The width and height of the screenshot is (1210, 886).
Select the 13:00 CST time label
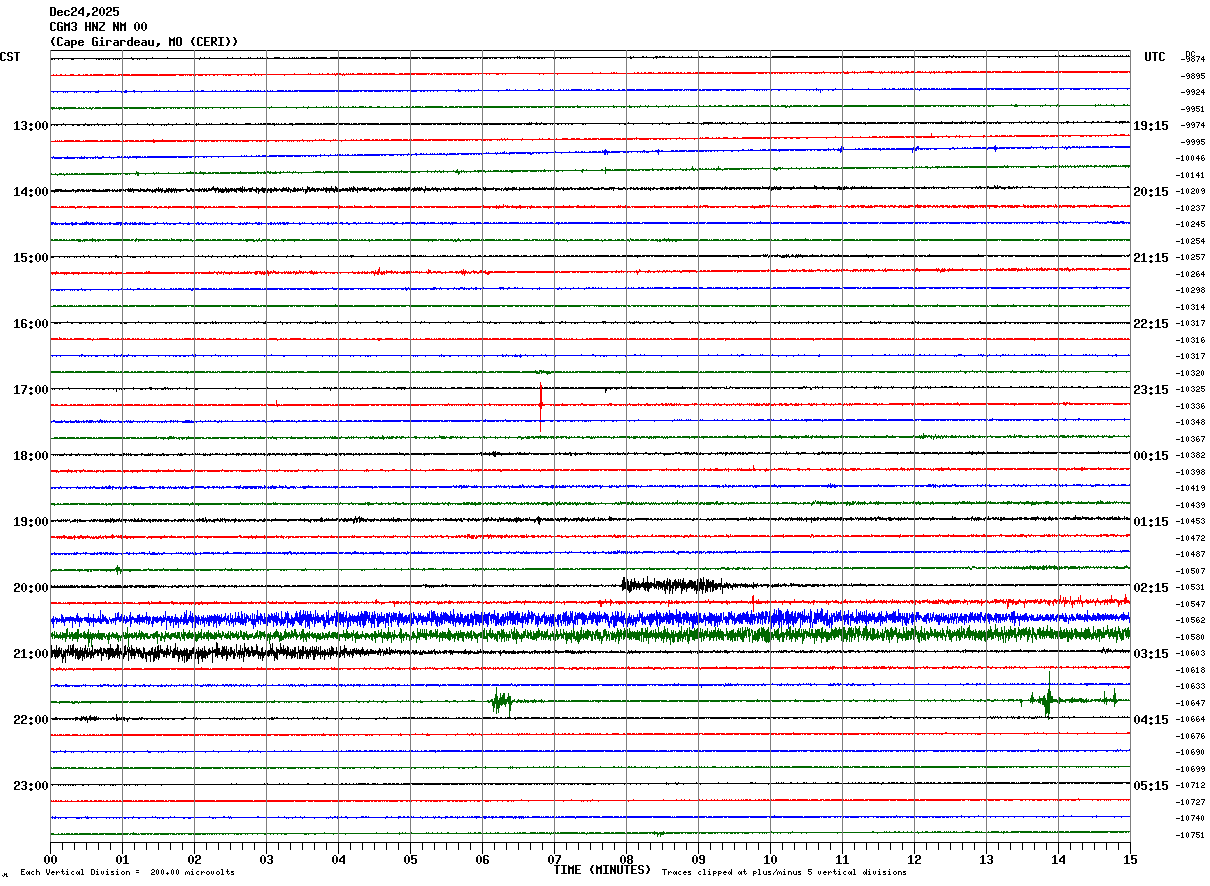(x=31, y=126)
